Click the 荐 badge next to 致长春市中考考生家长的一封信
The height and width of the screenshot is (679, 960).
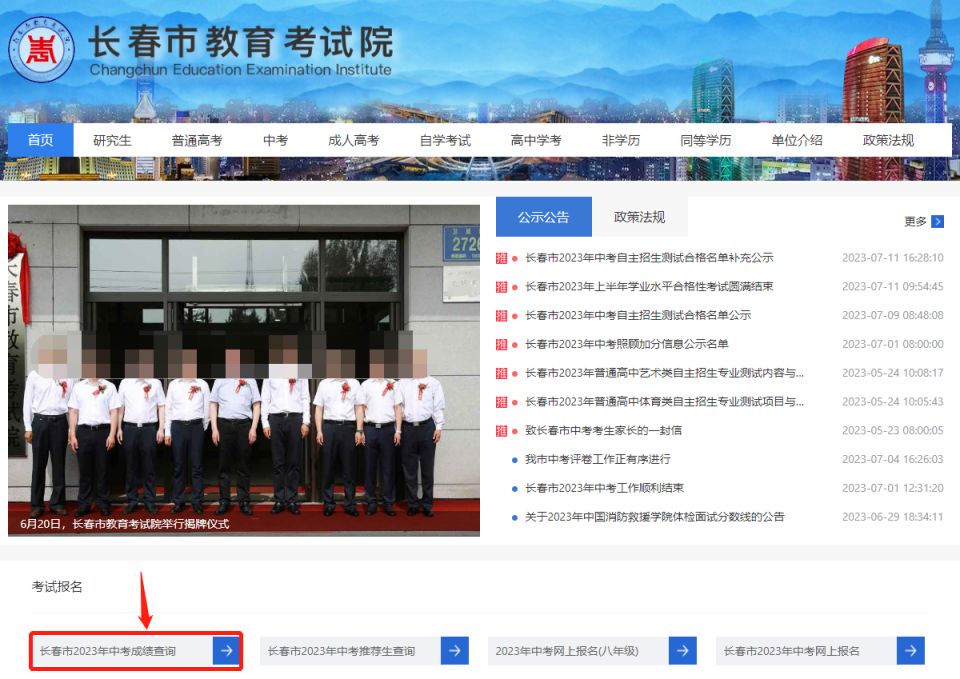(500, 430)
